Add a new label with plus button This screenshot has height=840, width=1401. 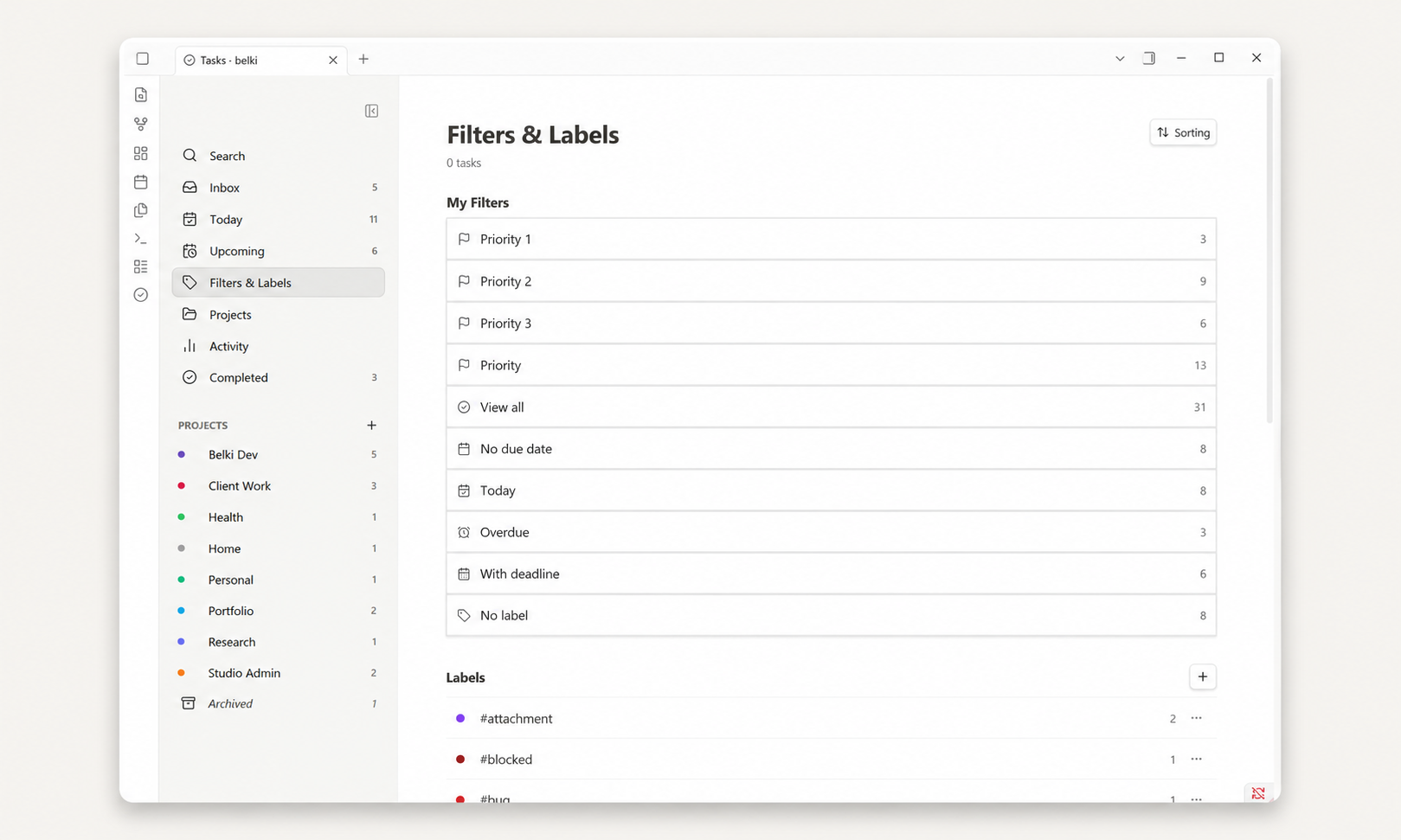(x=1203, y=676)
